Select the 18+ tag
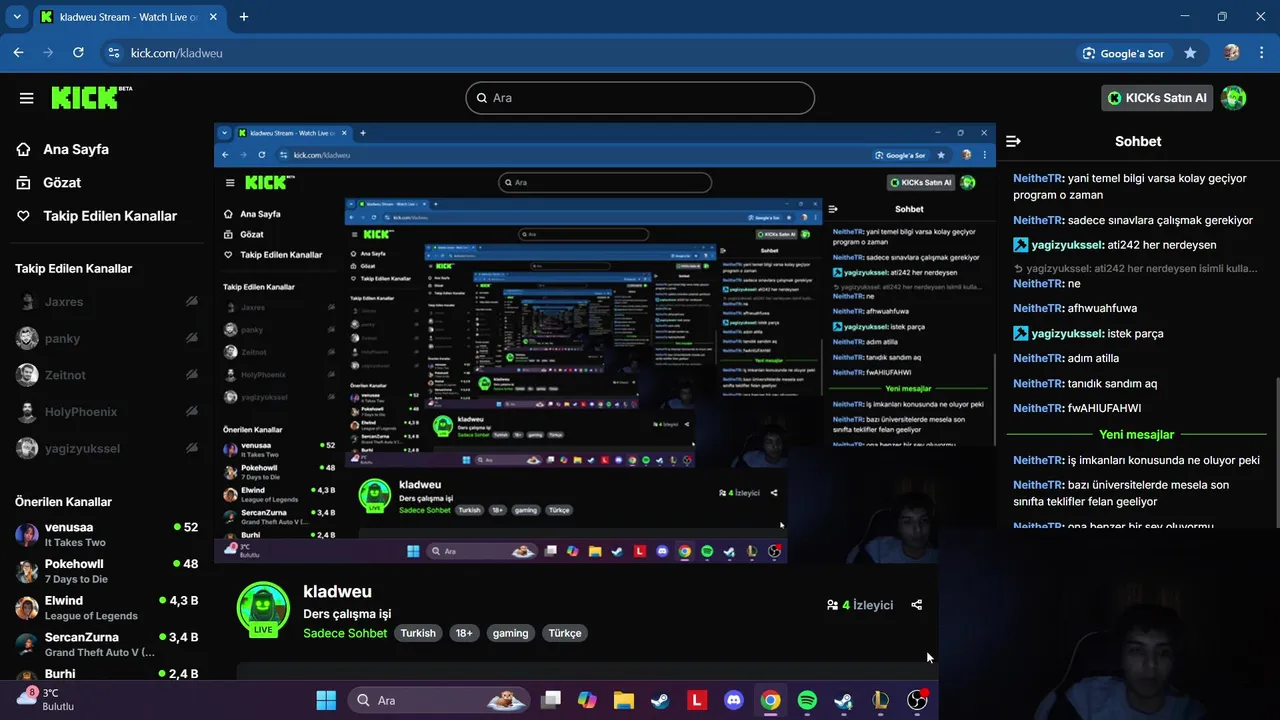The width and height of the screenshot is (1280, 720). (464, 633)
